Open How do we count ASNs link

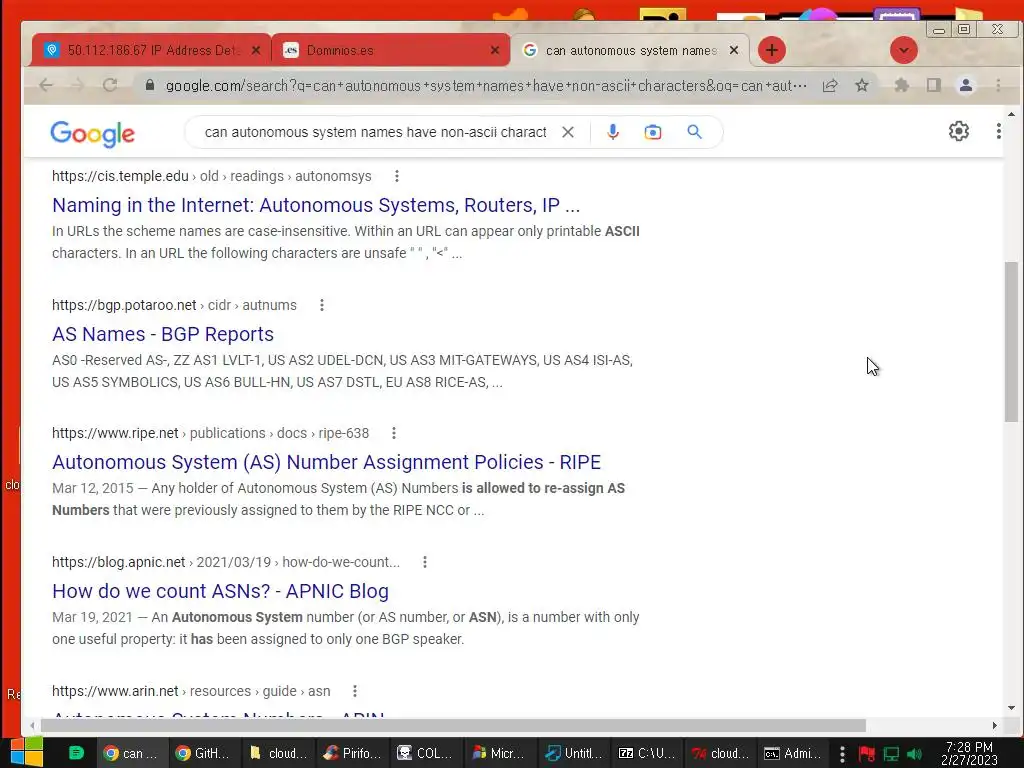coord(220,591)
